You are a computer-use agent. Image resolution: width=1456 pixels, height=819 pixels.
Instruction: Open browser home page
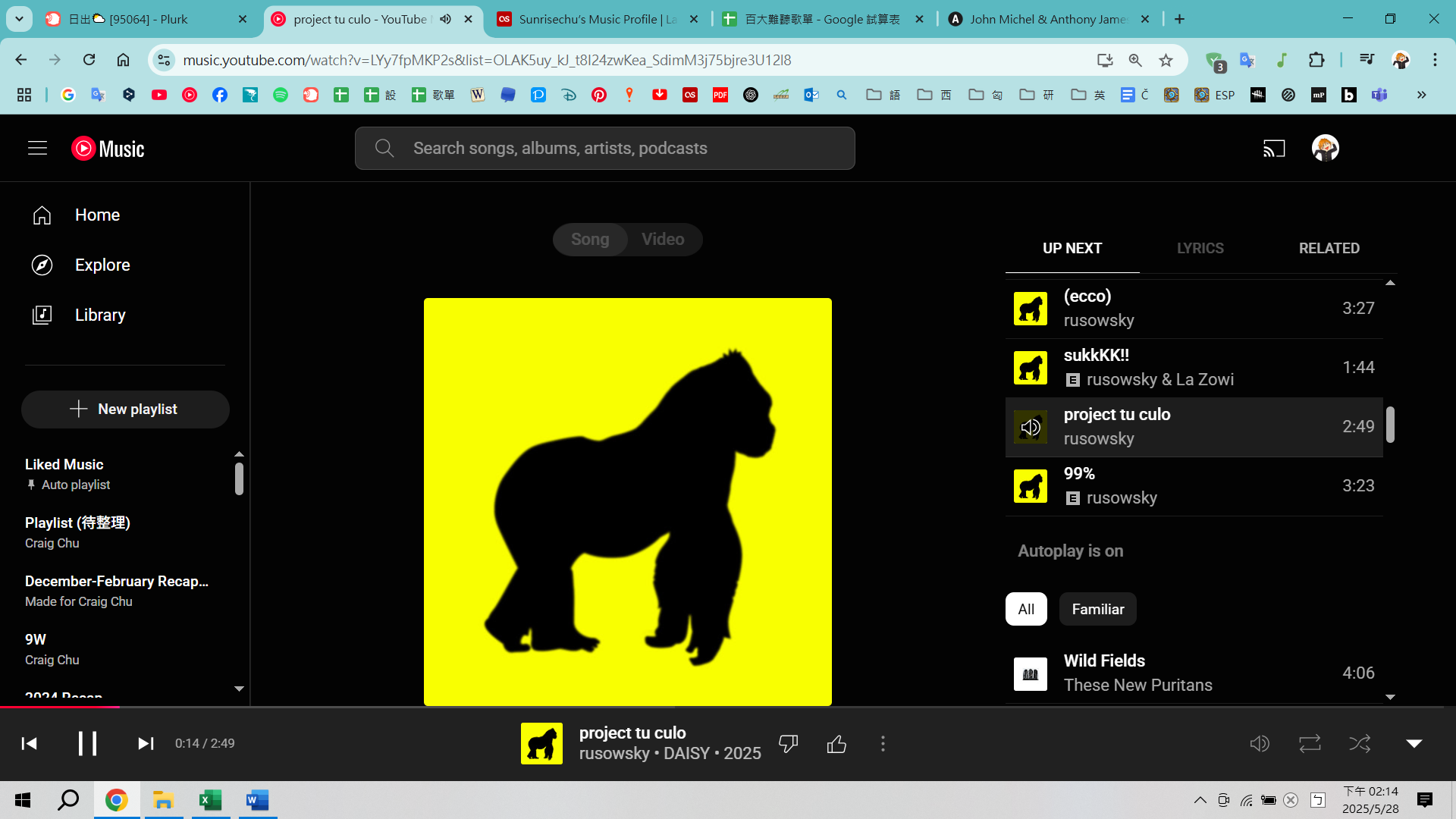click(x=123, y=60)
